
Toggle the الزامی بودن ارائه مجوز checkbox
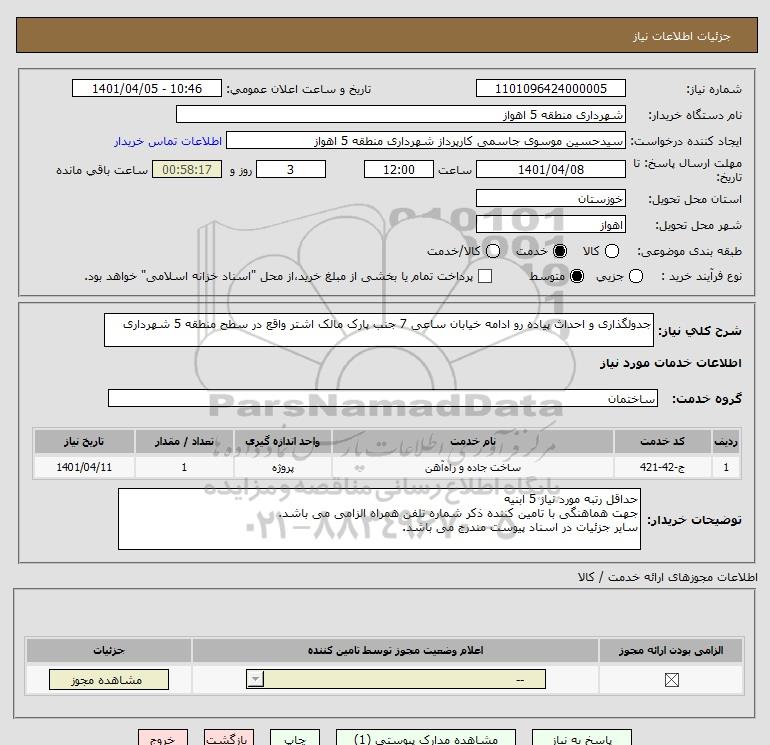(x=671, y=680)
